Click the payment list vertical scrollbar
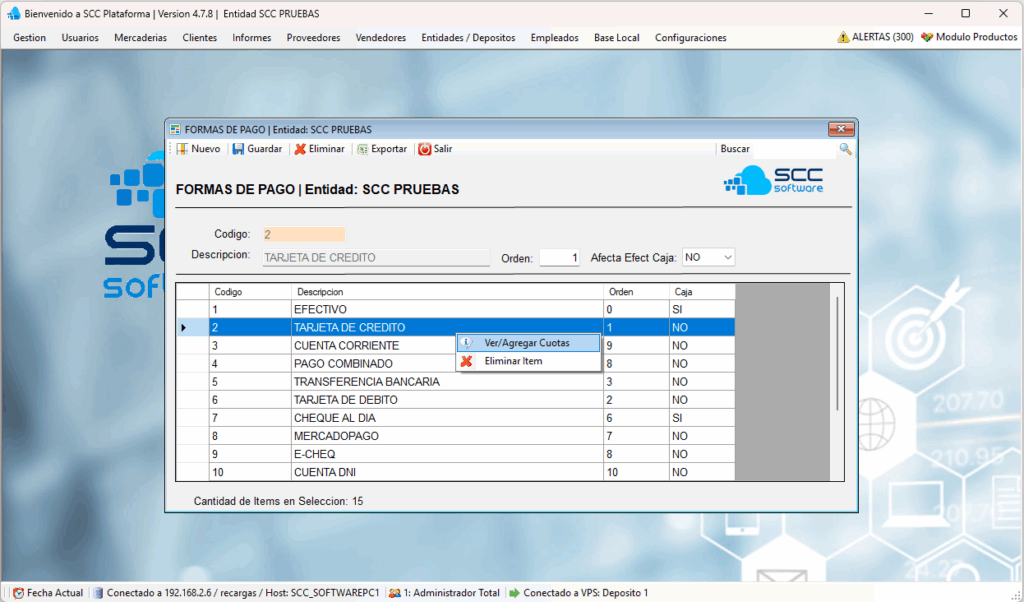The width and height of the screenshot is (1024, 602). point(838,350)
